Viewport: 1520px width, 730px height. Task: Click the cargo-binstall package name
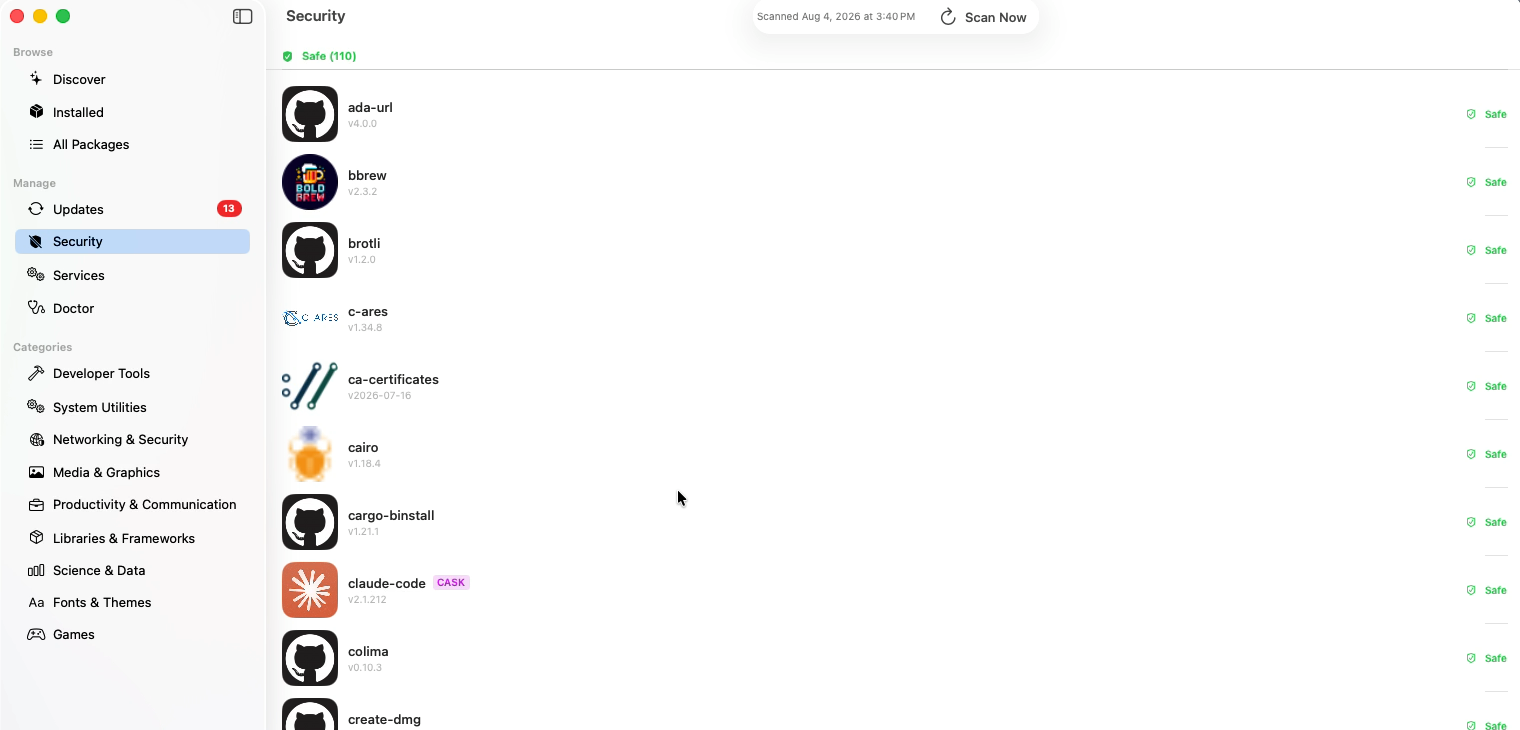point(391,515)
